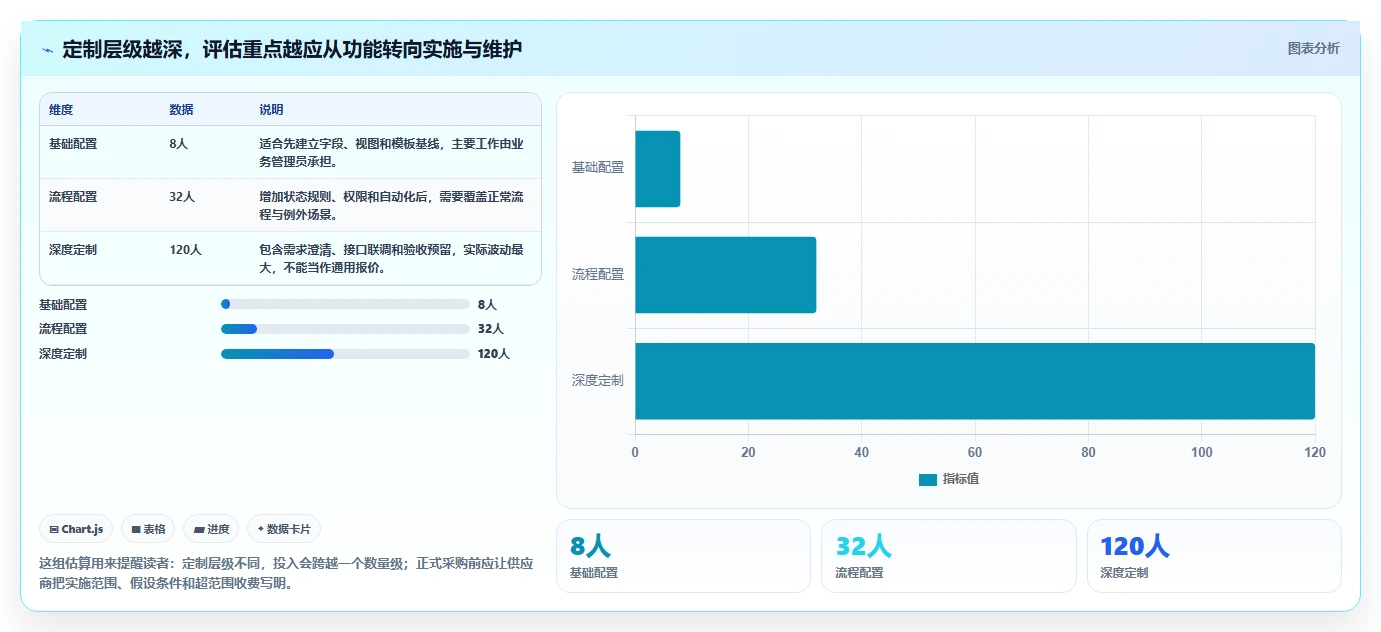Click the 120人 value beside progress bar
This screenshot has height=632, width=1381.
coord(493,354)
